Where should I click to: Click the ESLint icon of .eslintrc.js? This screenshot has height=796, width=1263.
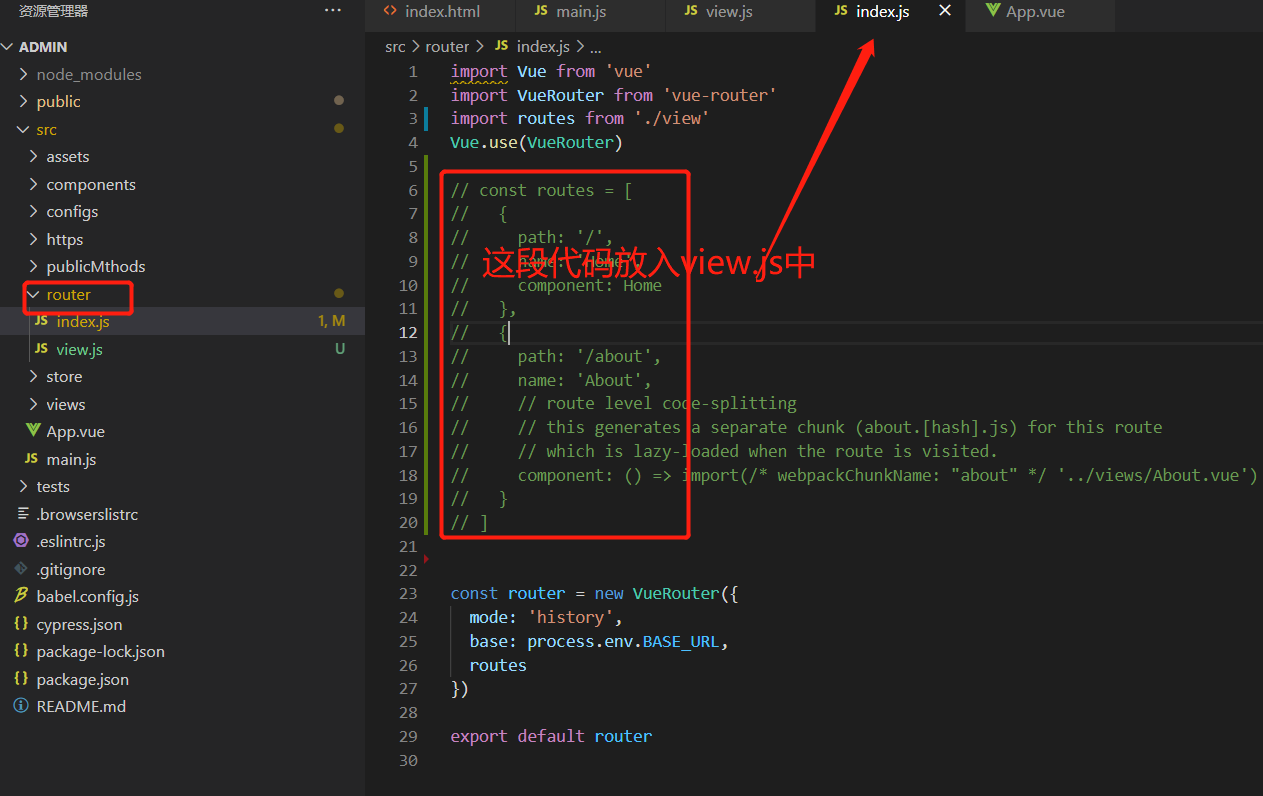coord(21,541)
